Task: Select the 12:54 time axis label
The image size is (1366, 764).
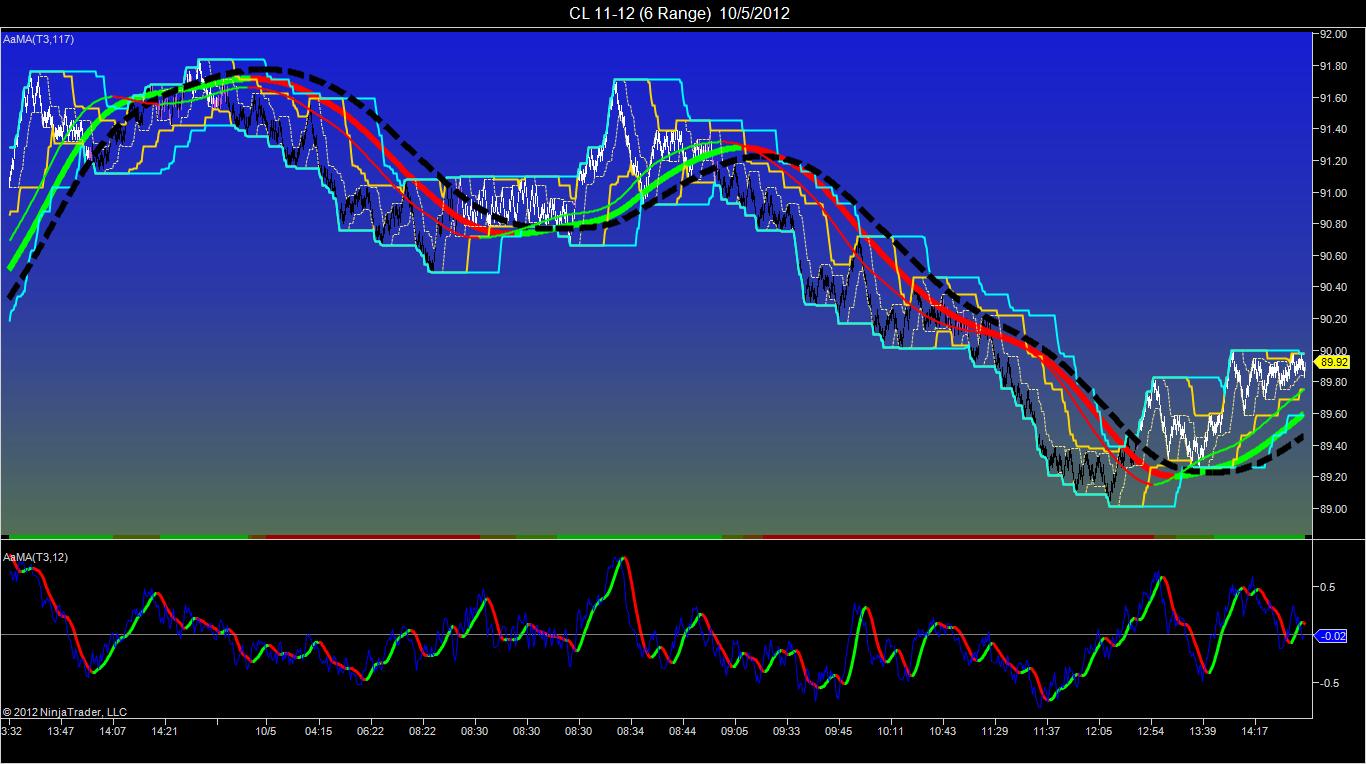Action: point(1151,731)
